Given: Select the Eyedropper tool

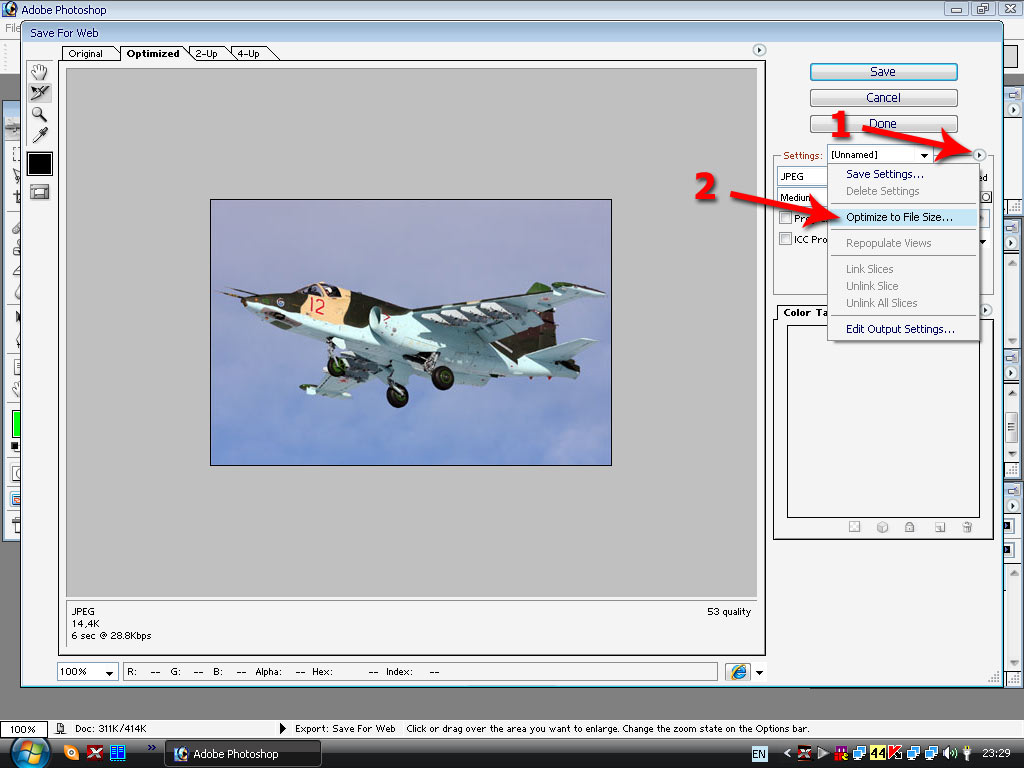Looking at the screenshot, I should coord(40,135).
